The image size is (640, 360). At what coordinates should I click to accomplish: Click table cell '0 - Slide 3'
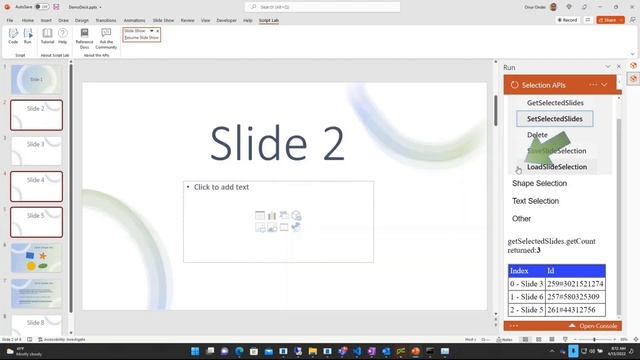(x=527, y=284)
